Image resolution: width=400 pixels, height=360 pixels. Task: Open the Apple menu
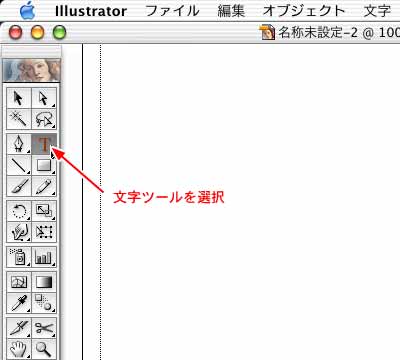27,10
